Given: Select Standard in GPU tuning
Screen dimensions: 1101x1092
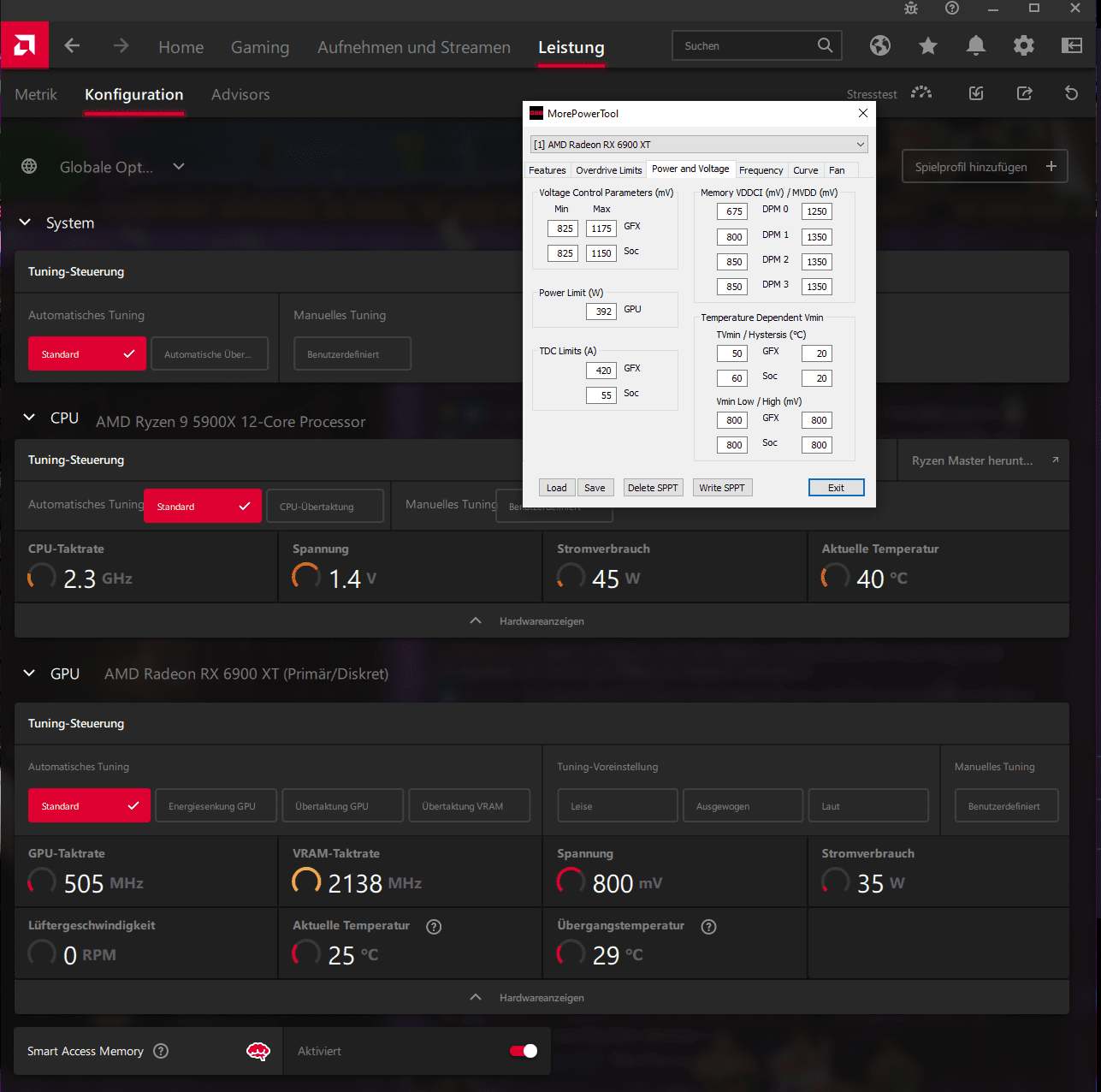Looking at the screenshot, I should pos(89,806).
